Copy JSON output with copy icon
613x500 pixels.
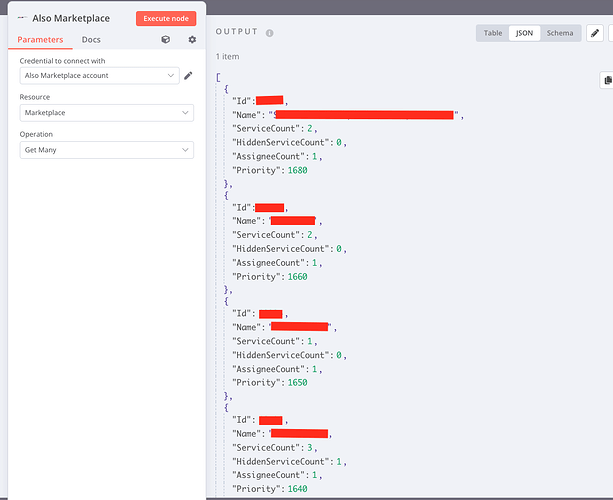pos(608,80)
